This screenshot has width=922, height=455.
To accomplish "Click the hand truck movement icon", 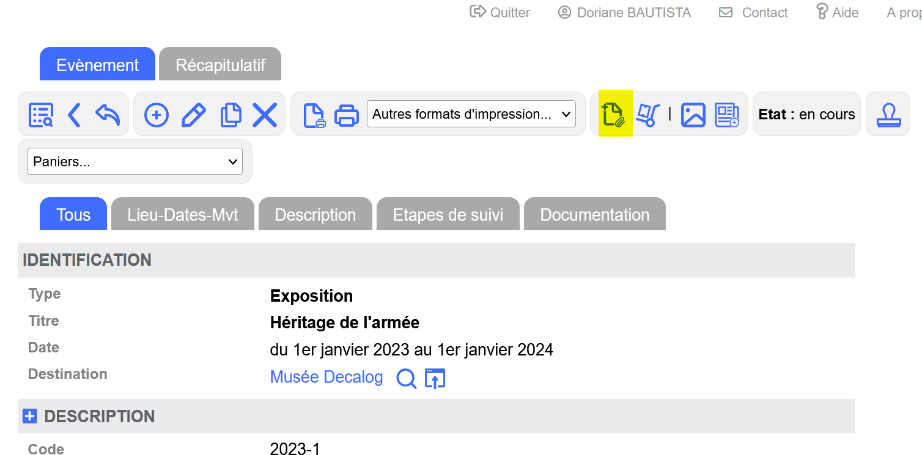I will pos(648,114).
